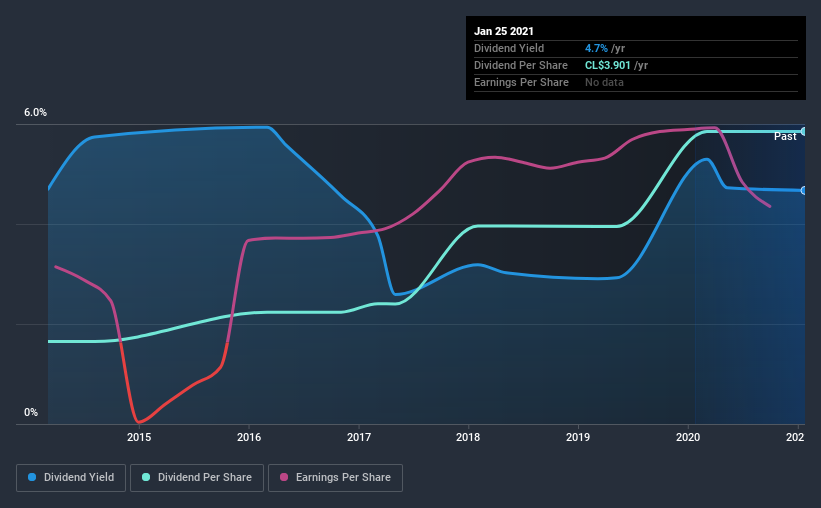Screen dimensions: 821x508
Task: Click the CL$3.901 dividend per share value
Action: pyautogui.click(x=607, y=65)
